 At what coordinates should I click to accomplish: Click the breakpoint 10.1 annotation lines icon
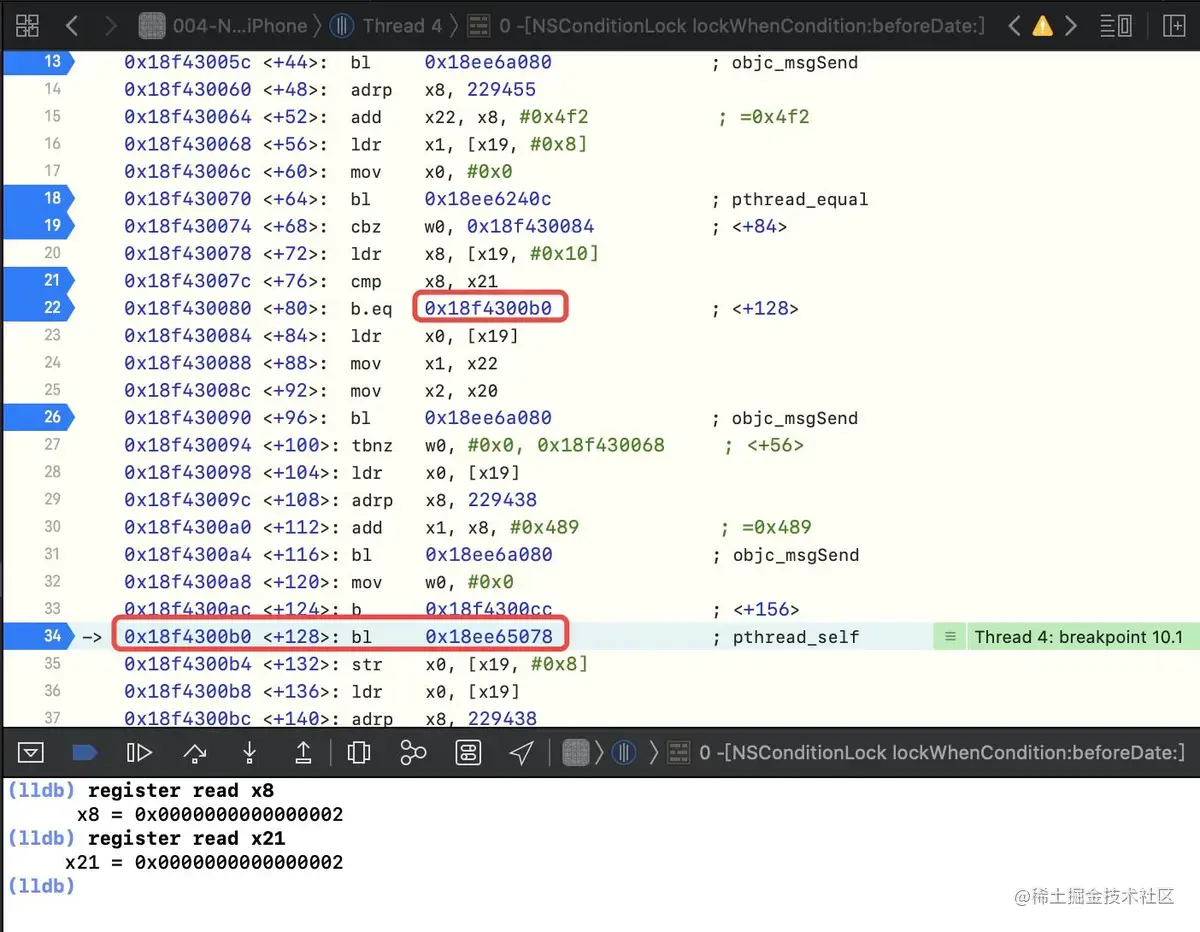click(x=950, y=637)
